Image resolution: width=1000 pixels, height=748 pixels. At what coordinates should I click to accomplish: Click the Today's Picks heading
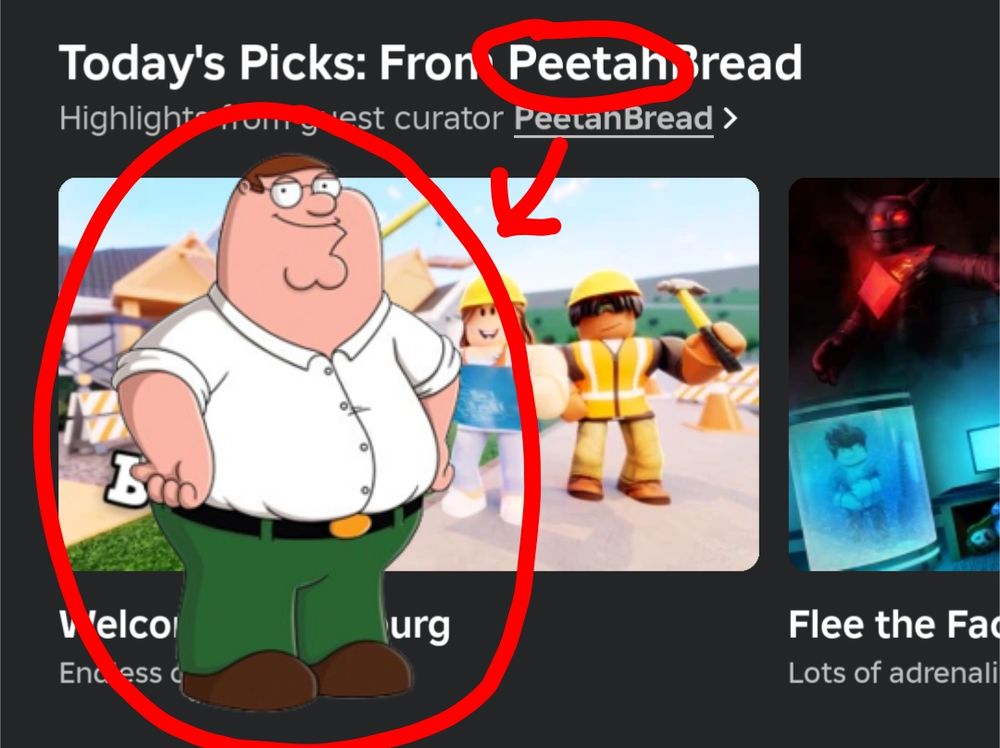pos(430,63)
